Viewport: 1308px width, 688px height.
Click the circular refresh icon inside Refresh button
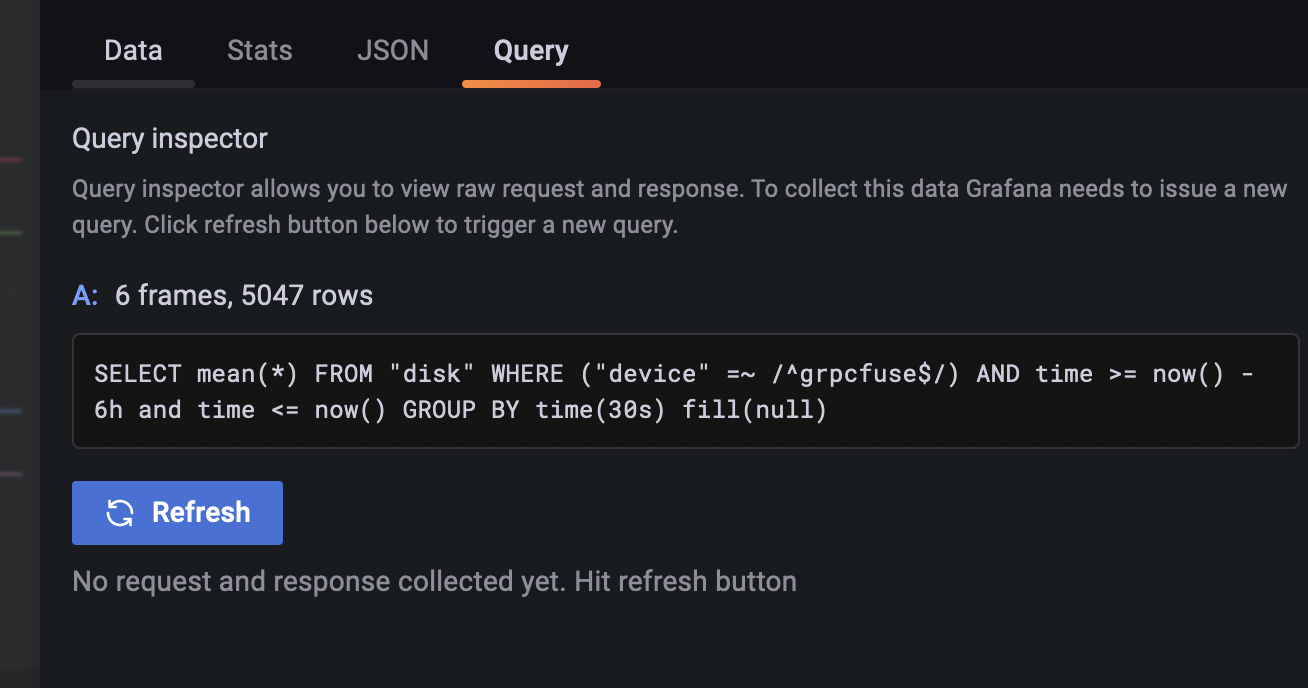pos(120,512)
